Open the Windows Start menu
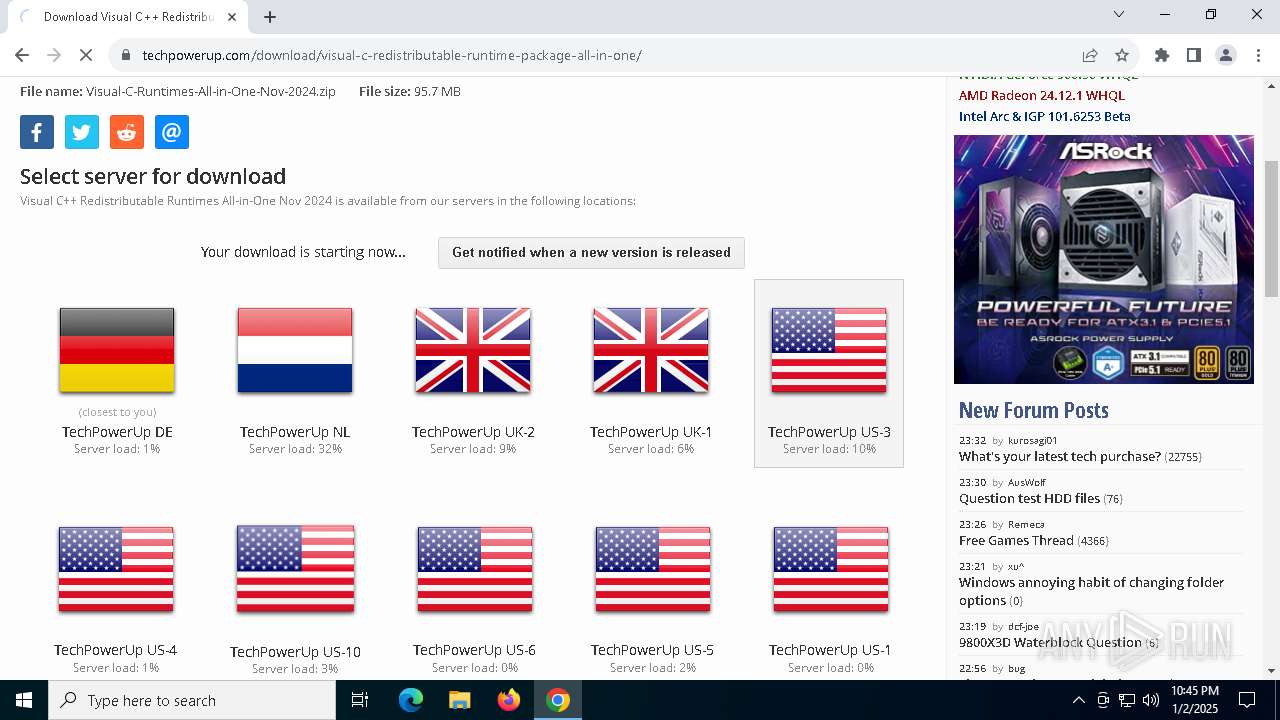 [x=24, y=700]
